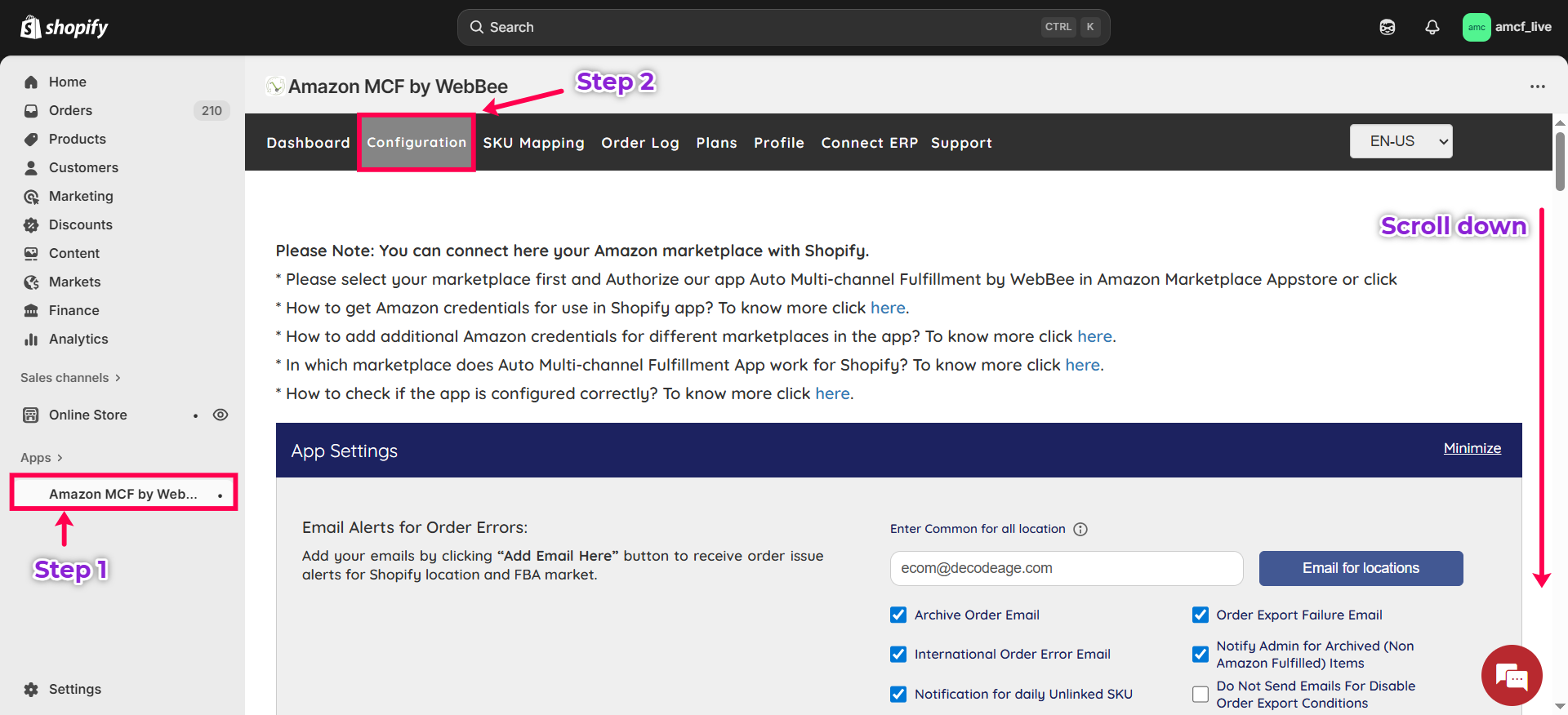The image size is (1568, 715).
Task: Open the Order Log tab
Action: tap(639, 143)
